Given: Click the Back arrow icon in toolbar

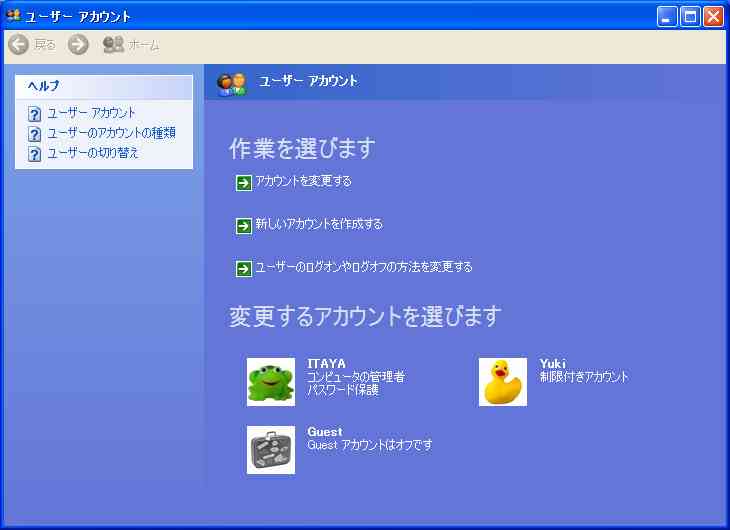Looking at the screenshot, I should (19, 45).
